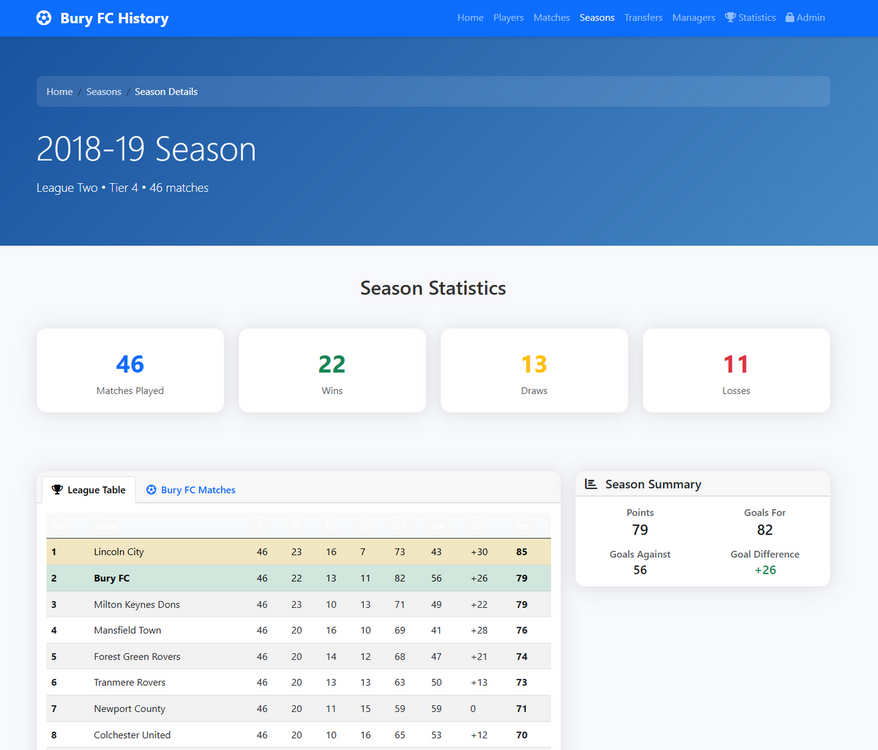This screenshot has width=878, height=750.
Task: Click the Goals For value 82
Action: pyautogui.click(x=765, y=530)
